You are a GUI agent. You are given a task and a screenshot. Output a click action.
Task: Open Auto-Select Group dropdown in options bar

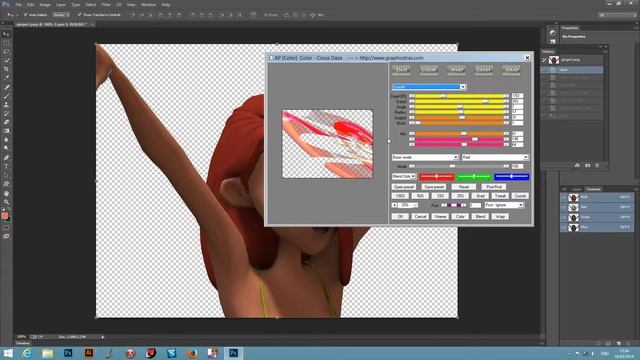(61, 15)
